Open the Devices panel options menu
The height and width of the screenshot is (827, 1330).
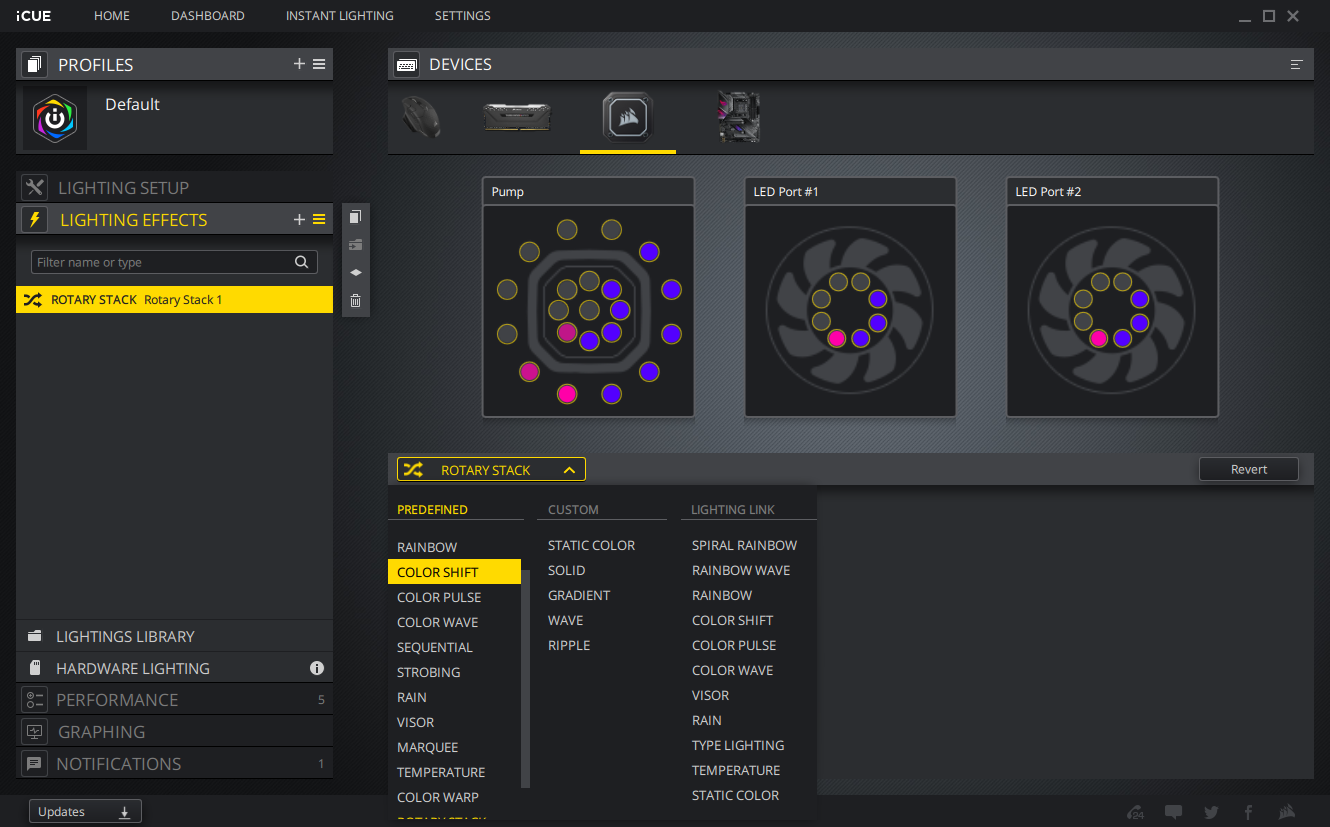[1297, 64]
